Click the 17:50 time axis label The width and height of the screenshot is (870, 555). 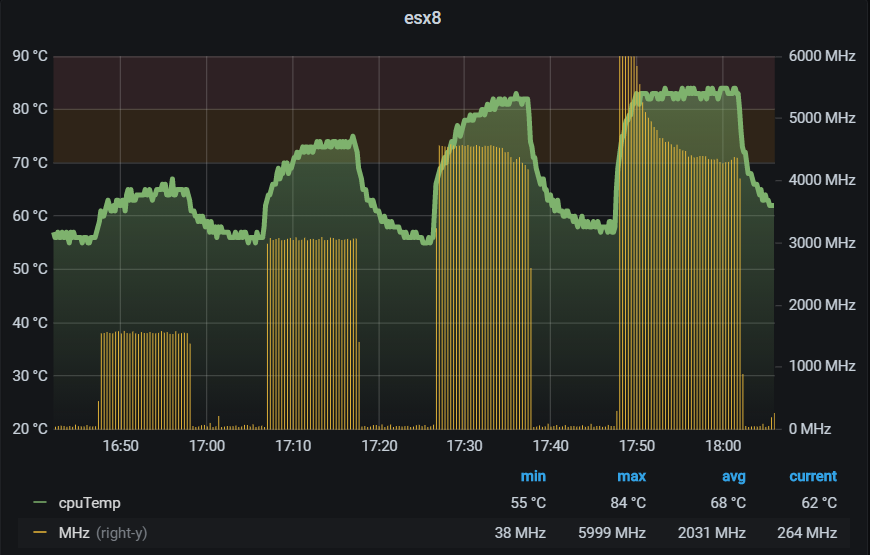click(x=637, y=446)
